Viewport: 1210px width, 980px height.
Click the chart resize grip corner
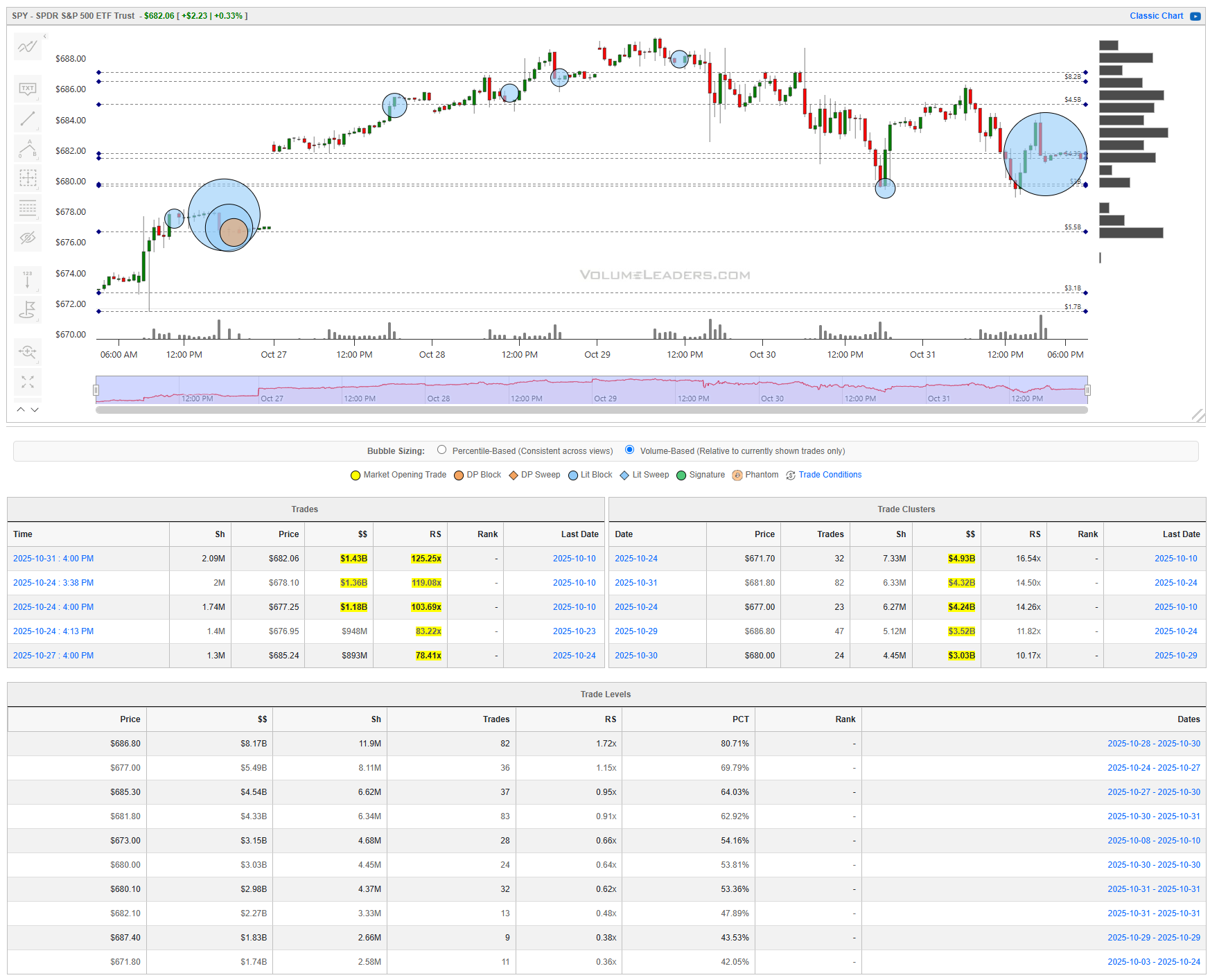tap(1198, 415)
